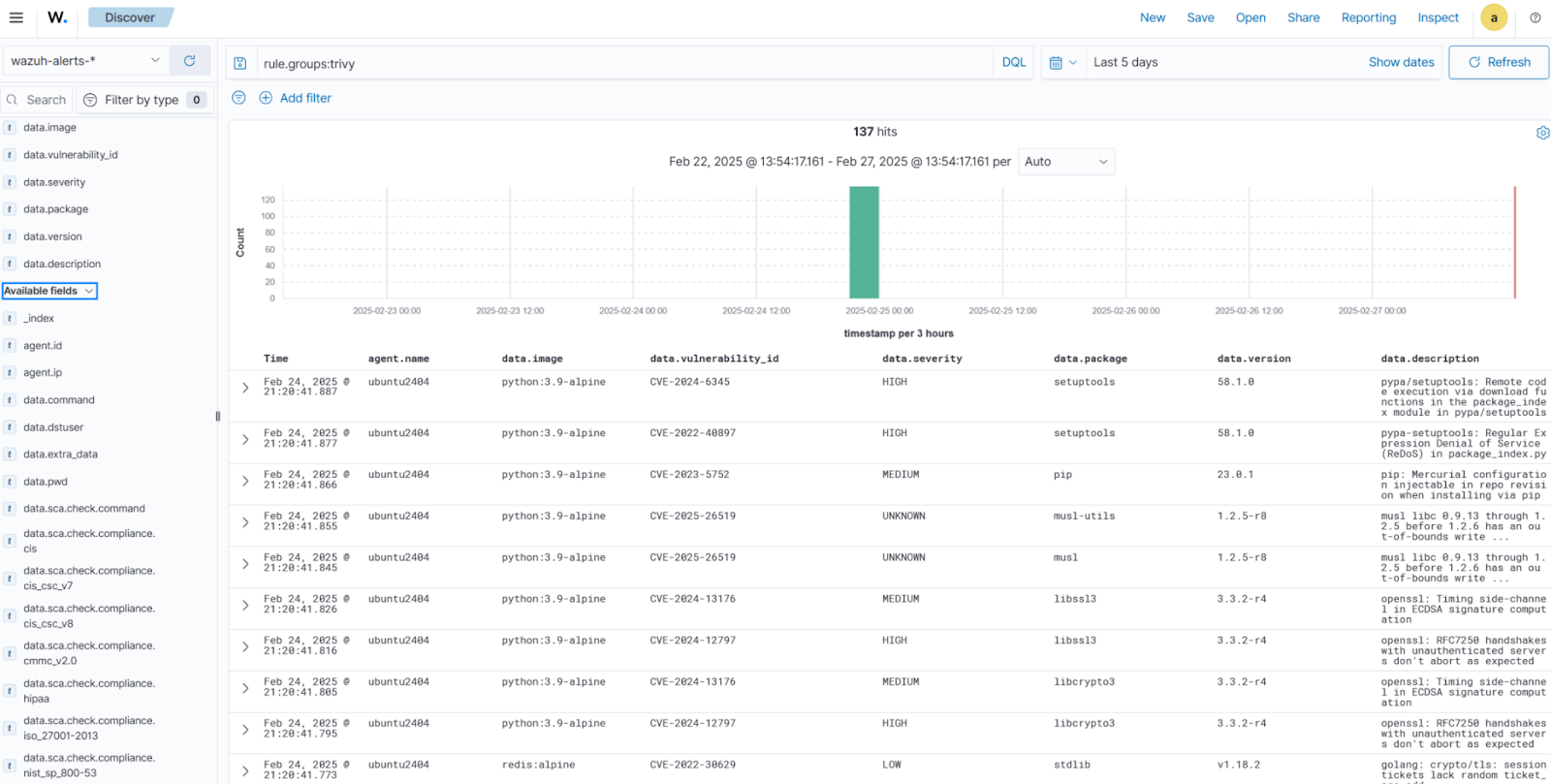This screenshot has height=784, width=1551.
Task: Click the type icon for data.description field
Action: [10, 264]
